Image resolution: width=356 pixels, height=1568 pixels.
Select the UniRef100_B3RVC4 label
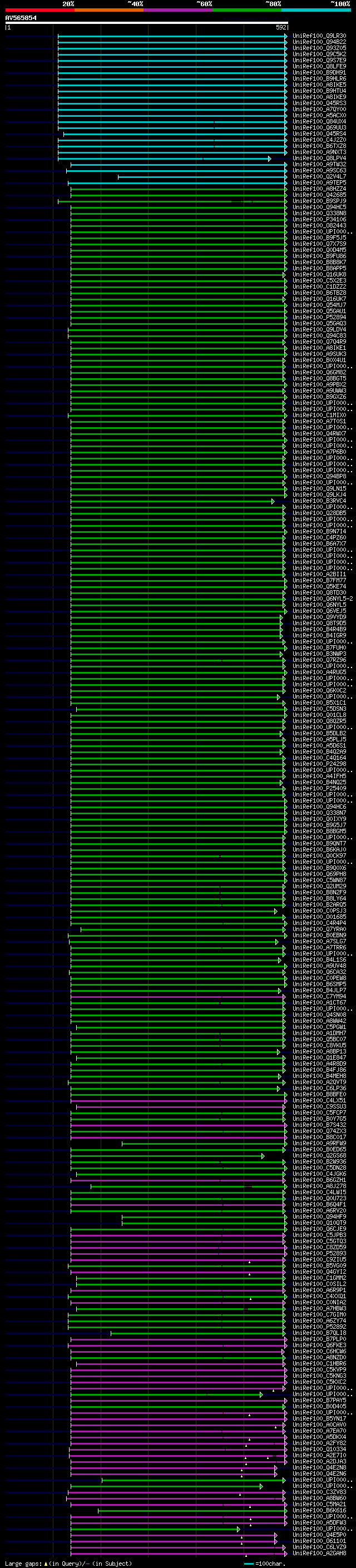click(x=319, y=501)
